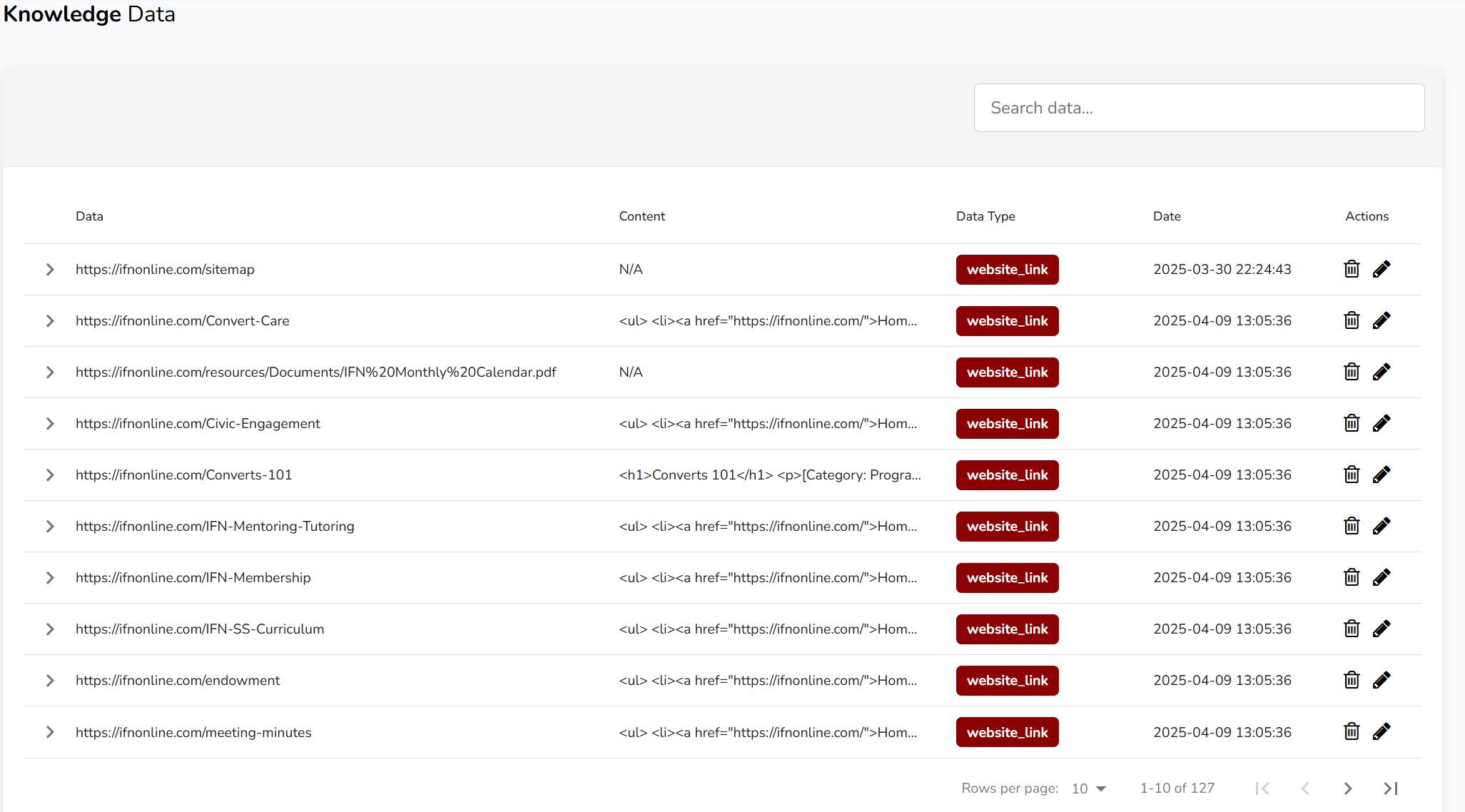Delete the IFN Monthly Calendar pdf entry
The height and width of the screenshot is (812, 1465).
1352,372
